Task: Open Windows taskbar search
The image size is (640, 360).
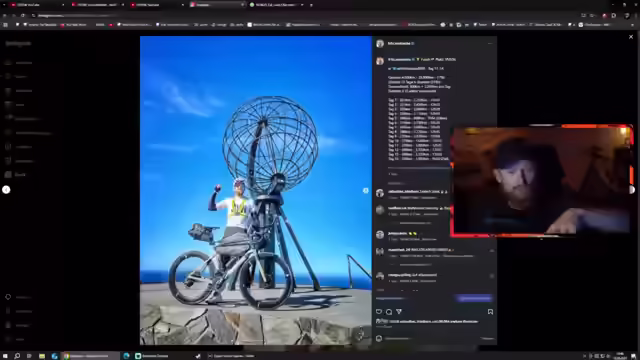Action: coord(17,356)
